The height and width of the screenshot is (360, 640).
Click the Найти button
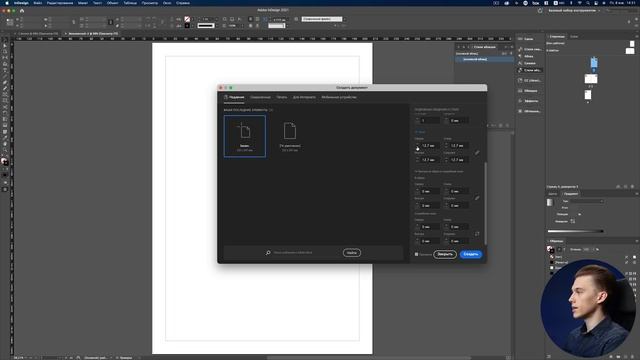point(351,253)
